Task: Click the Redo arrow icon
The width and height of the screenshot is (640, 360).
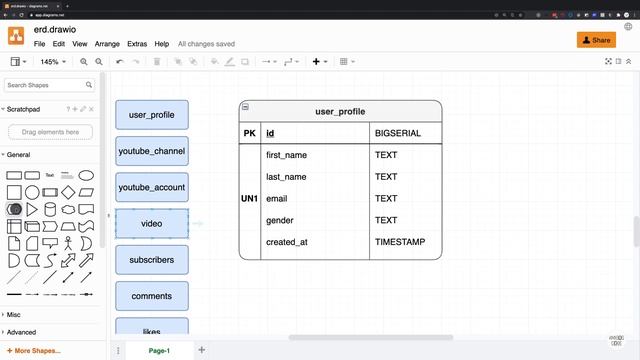Action: pyautogui.click(x=136, y=62)
